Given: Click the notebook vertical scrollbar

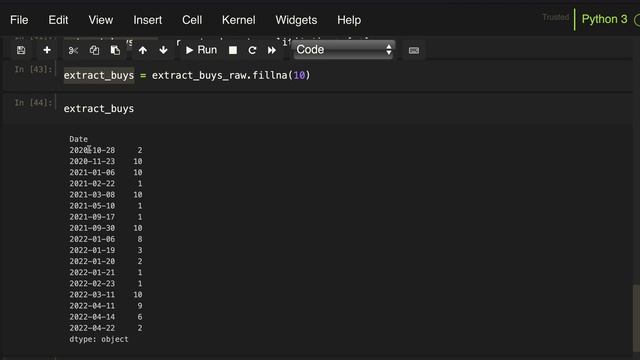Looking at the screenshot, I should (636, 317).
